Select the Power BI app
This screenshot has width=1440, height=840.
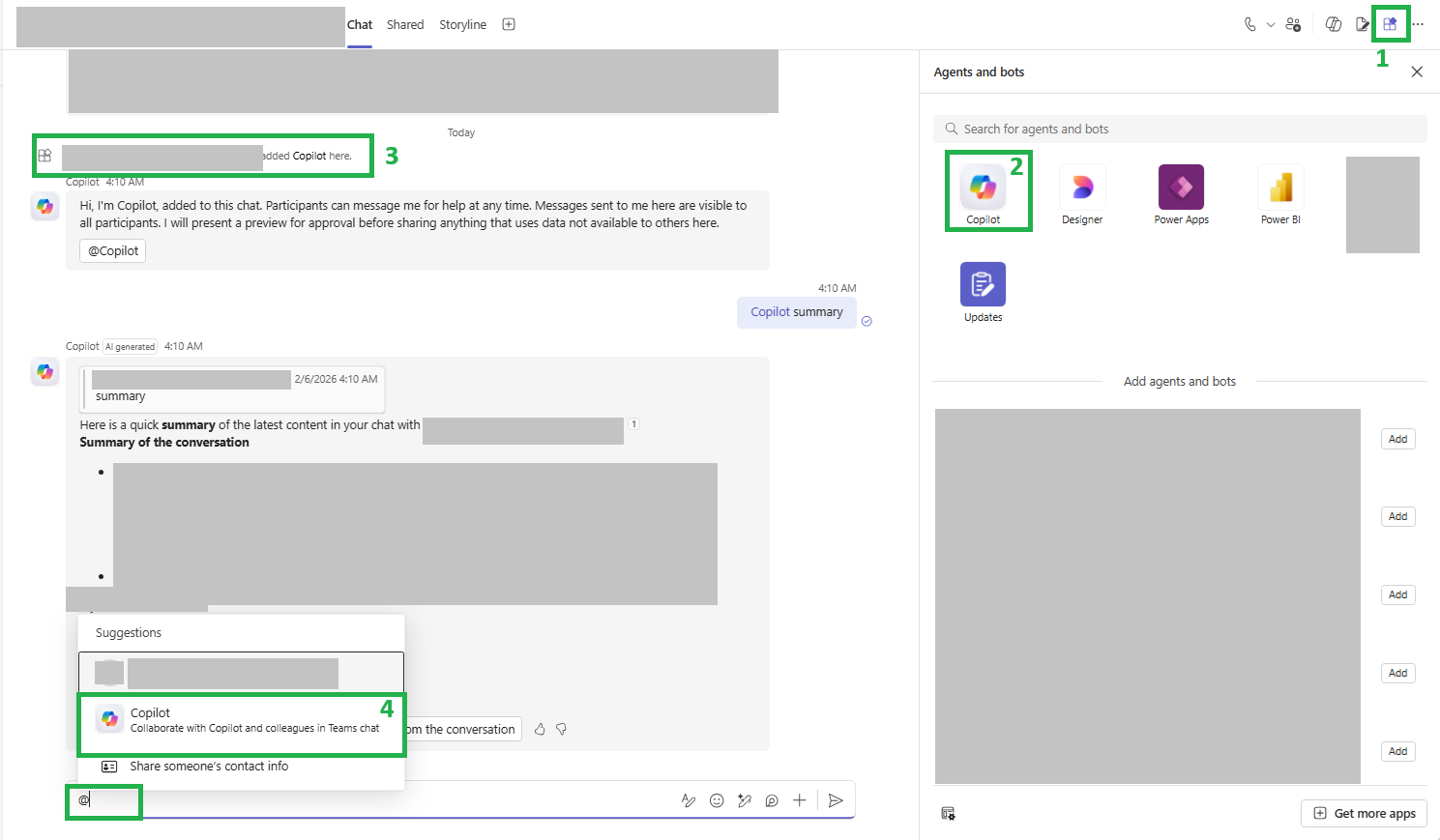click(1280, 195)
